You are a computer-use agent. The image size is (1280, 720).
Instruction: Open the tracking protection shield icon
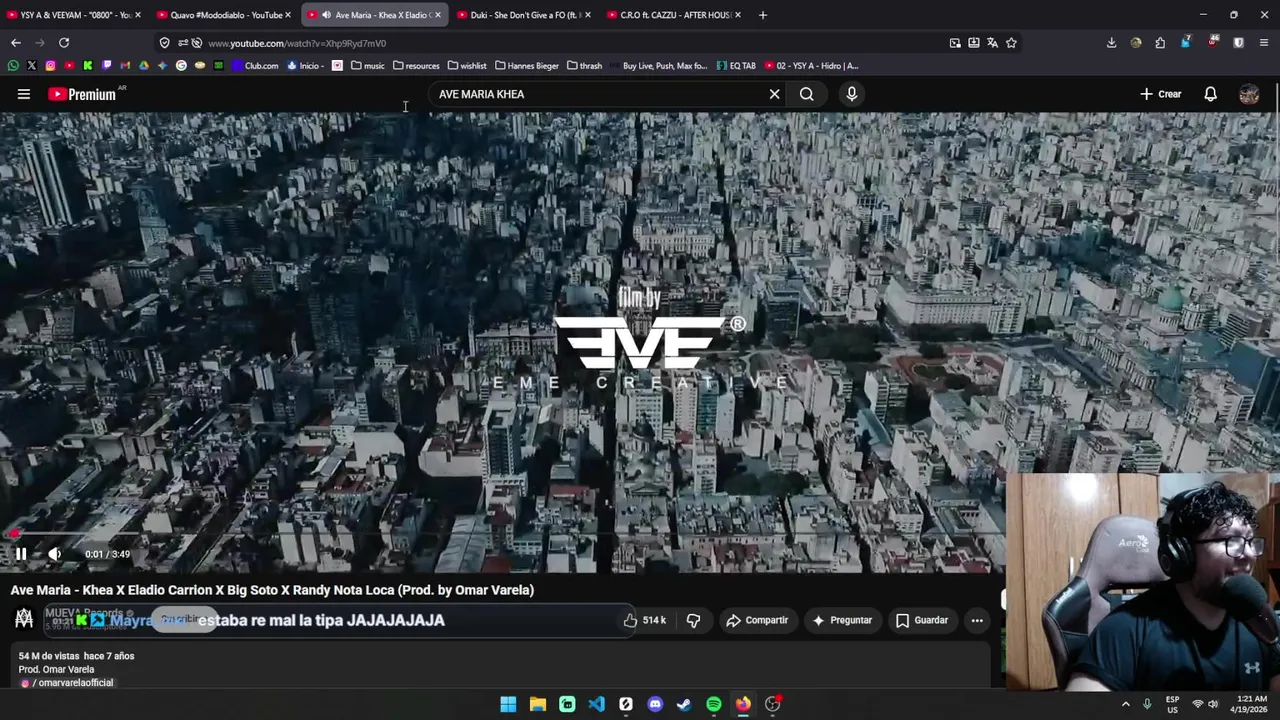tap(165, 43)
